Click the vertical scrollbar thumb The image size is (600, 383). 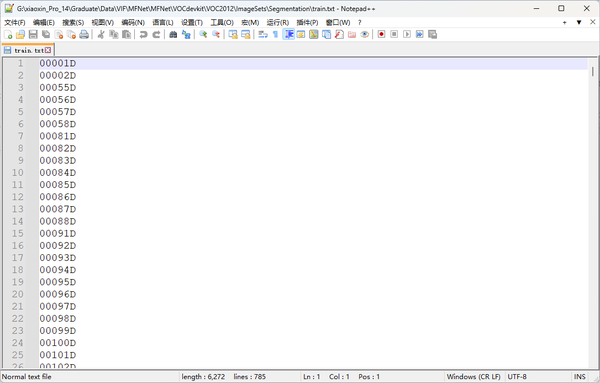(593, 72)
